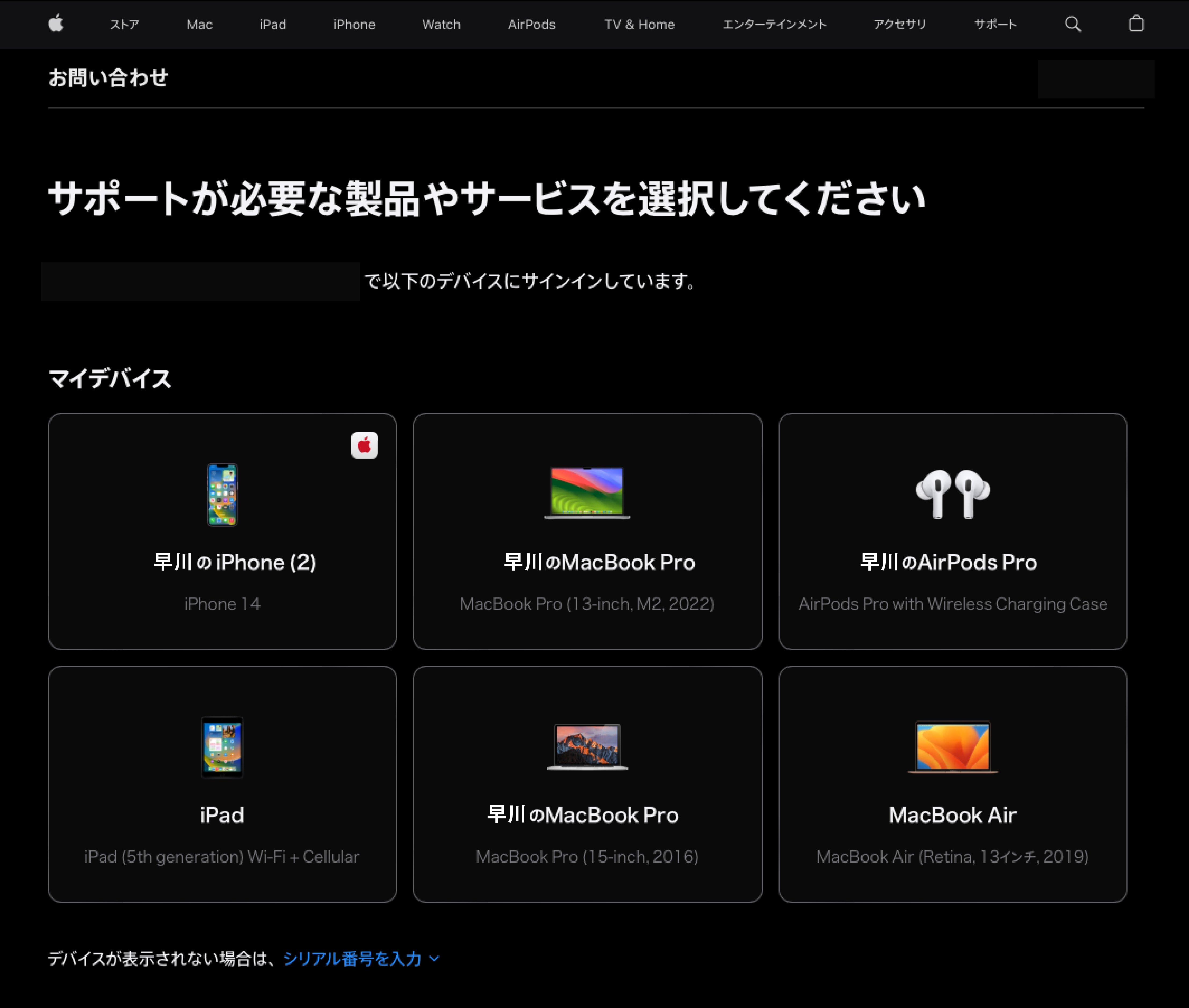Click MacBook Air (Retina, 13インチ, 2019) text
This screenshot has height=1008, width=1189.
(952, 857)
